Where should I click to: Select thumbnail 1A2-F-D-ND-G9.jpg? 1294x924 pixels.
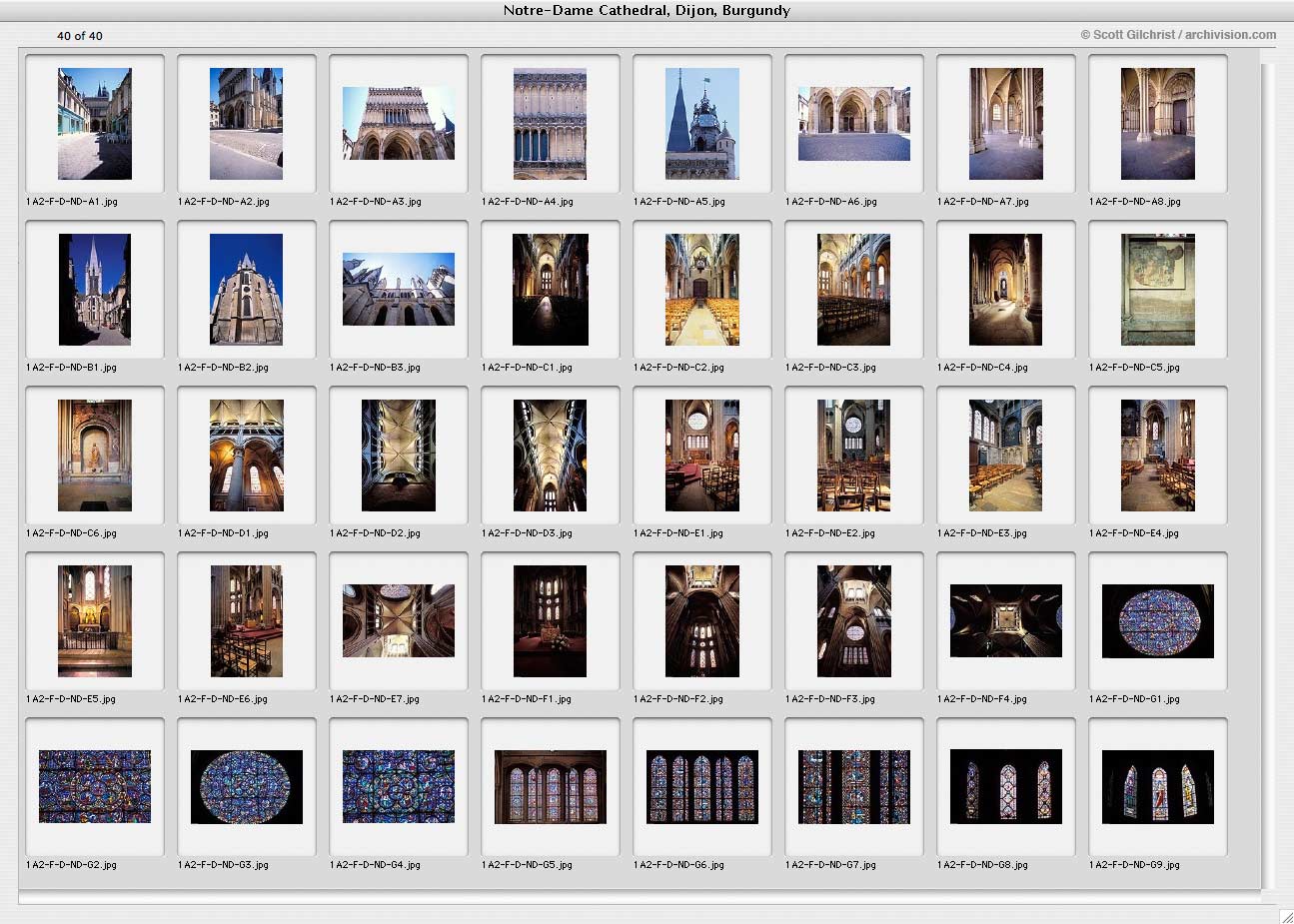click(x=1158, y=787)
